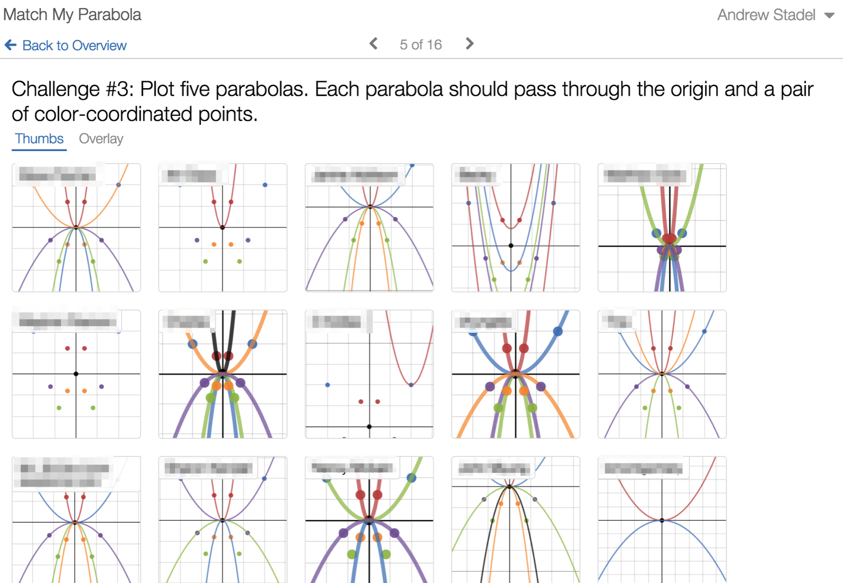Open first thumbnail in top row
The width and height of the screenshot is (843, 583).
pyautogui.click(x=76, y=228)
